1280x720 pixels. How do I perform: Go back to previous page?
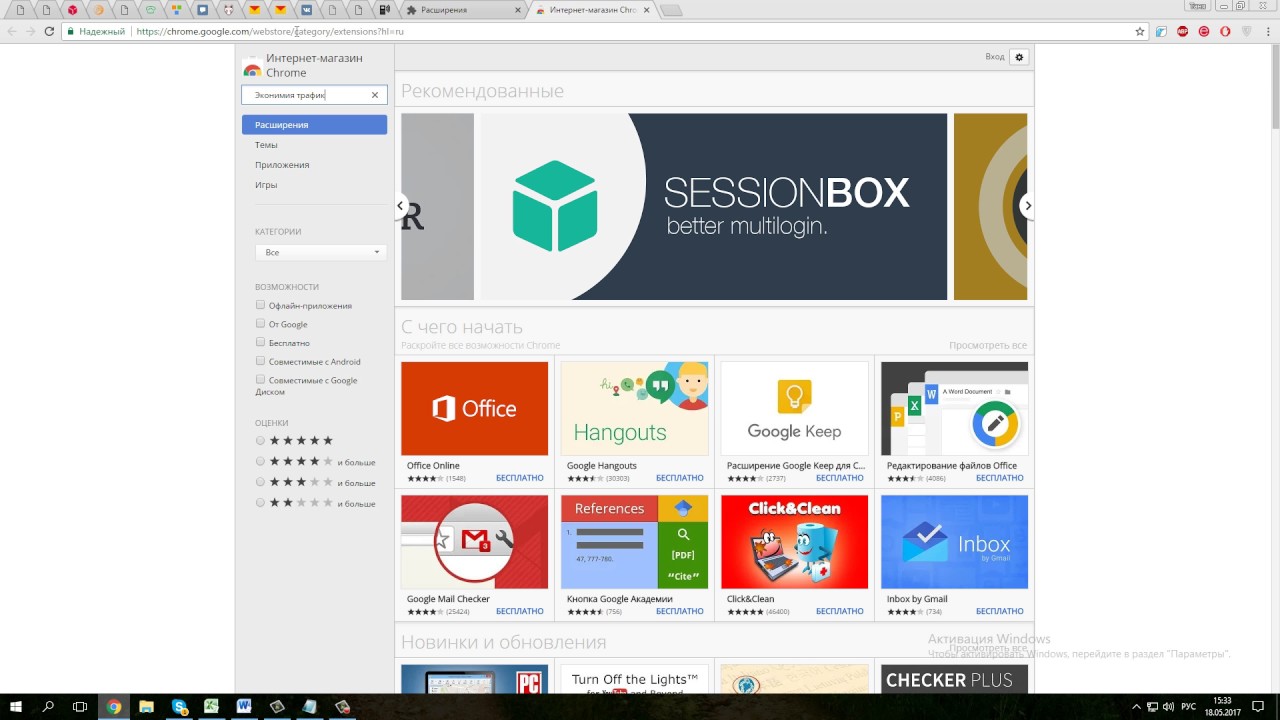[12, 31]
